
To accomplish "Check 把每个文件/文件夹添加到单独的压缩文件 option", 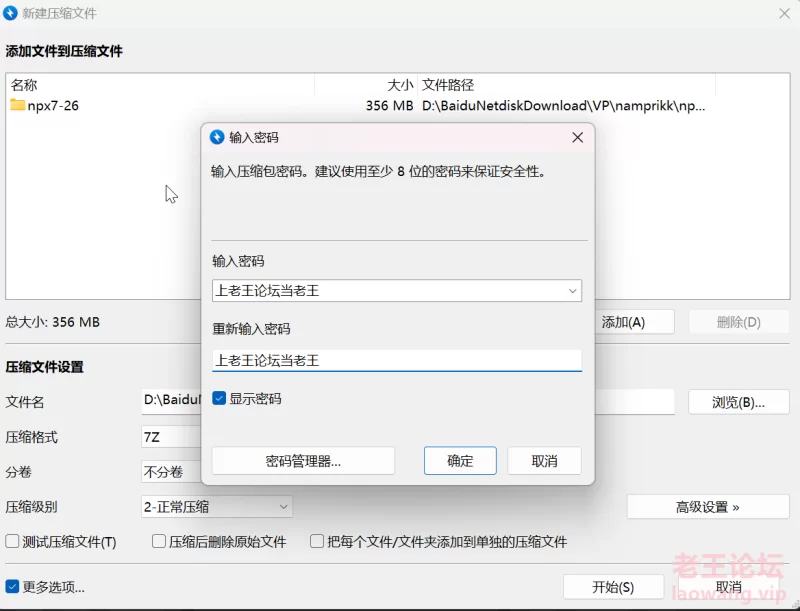I will click(x=317, y=541).
